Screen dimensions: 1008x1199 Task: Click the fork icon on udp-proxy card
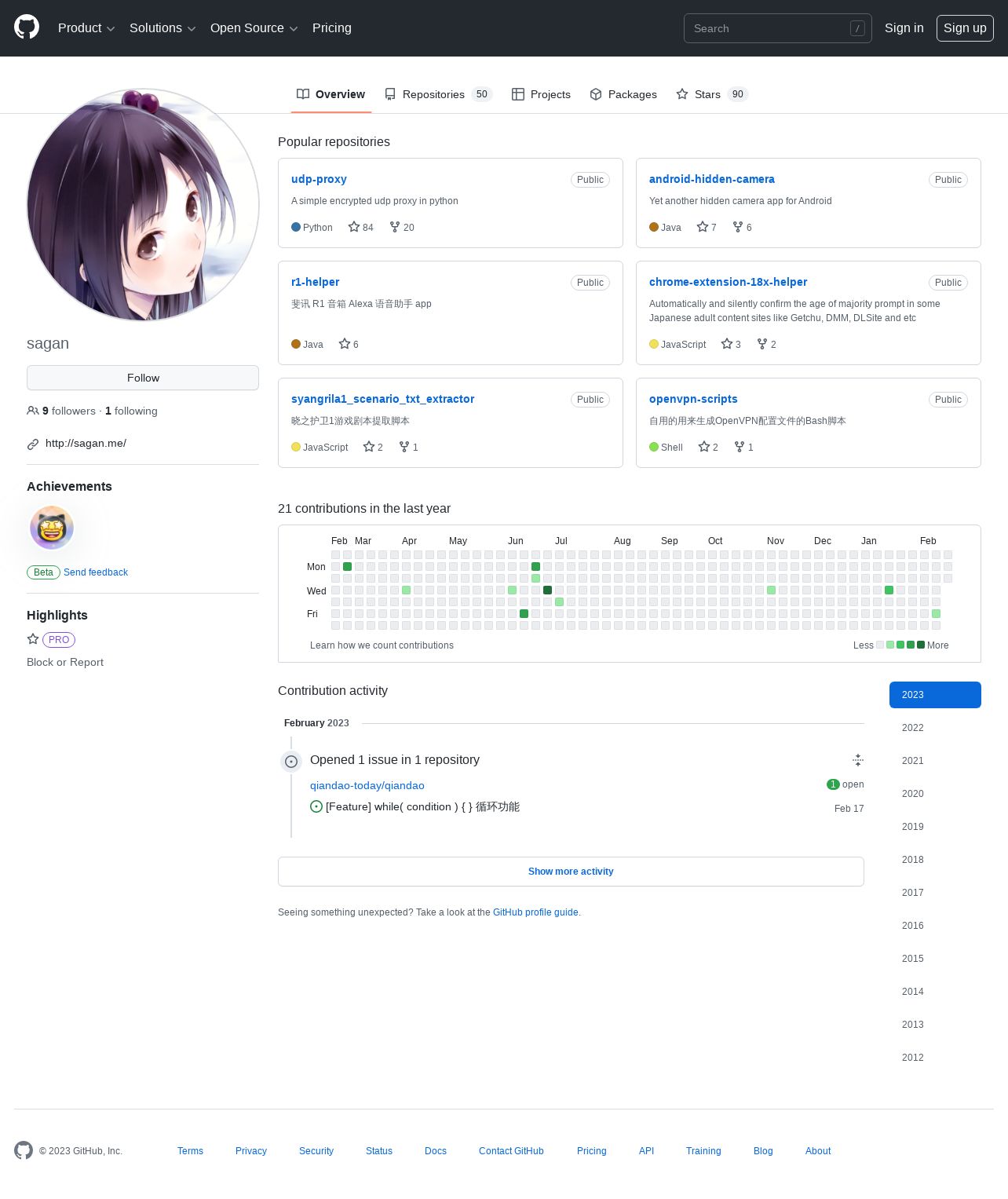395,227
